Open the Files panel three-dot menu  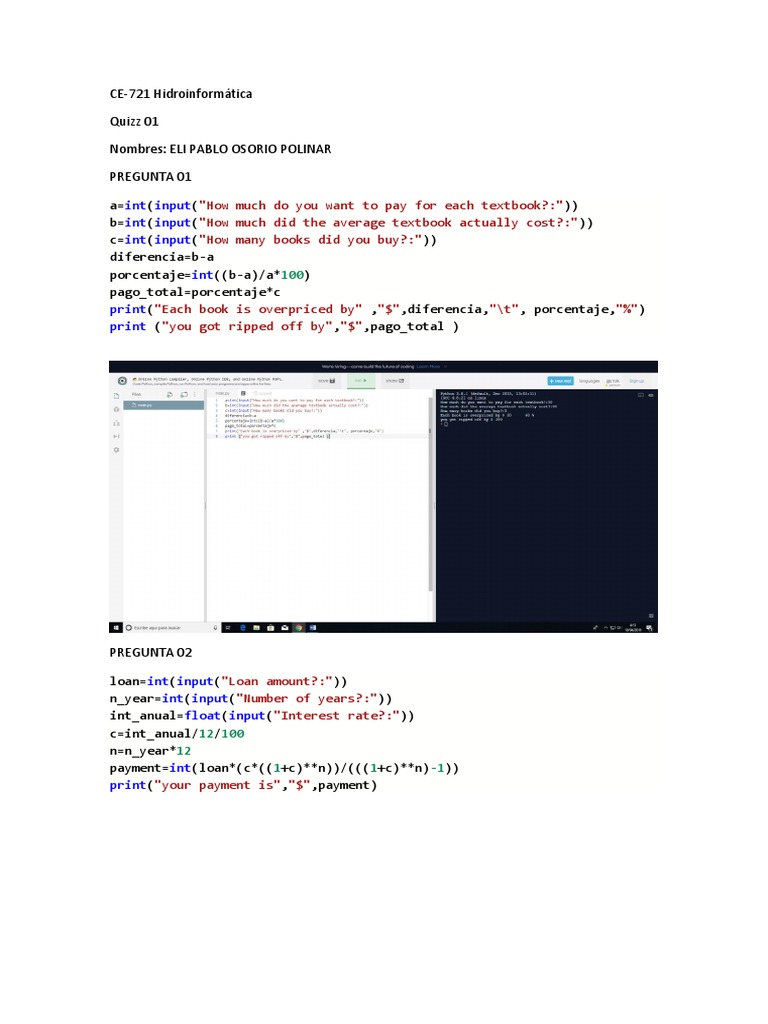coord(195,394)
